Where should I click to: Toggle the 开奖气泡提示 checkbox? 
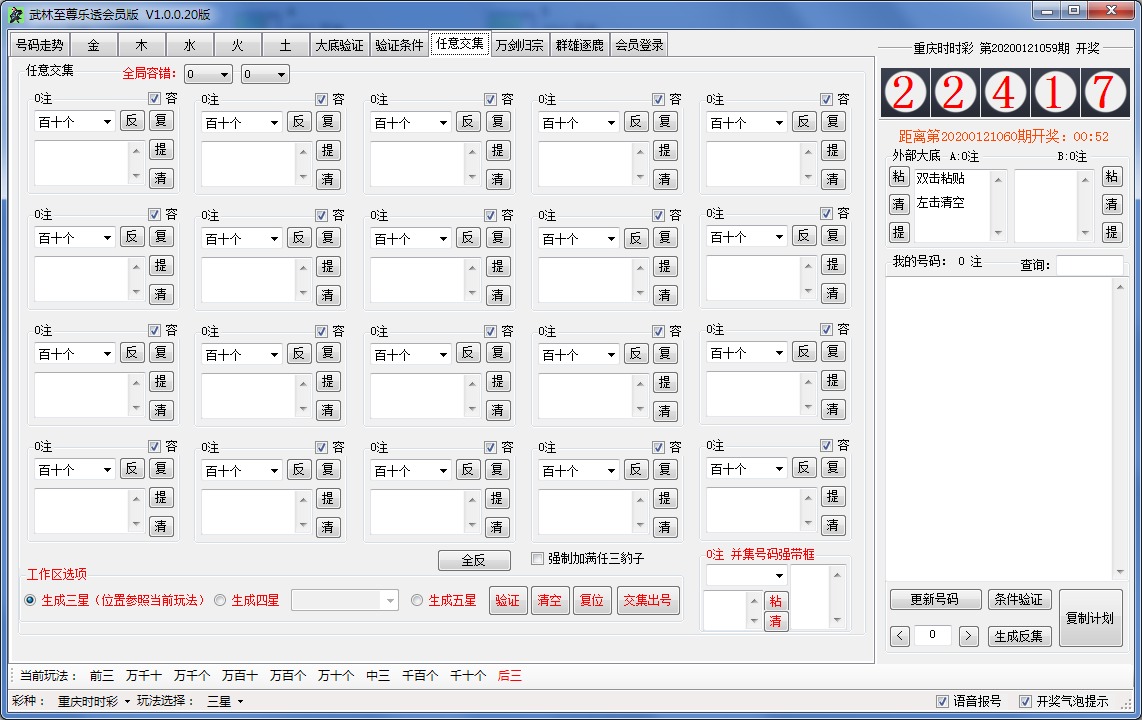point(1027,702)
